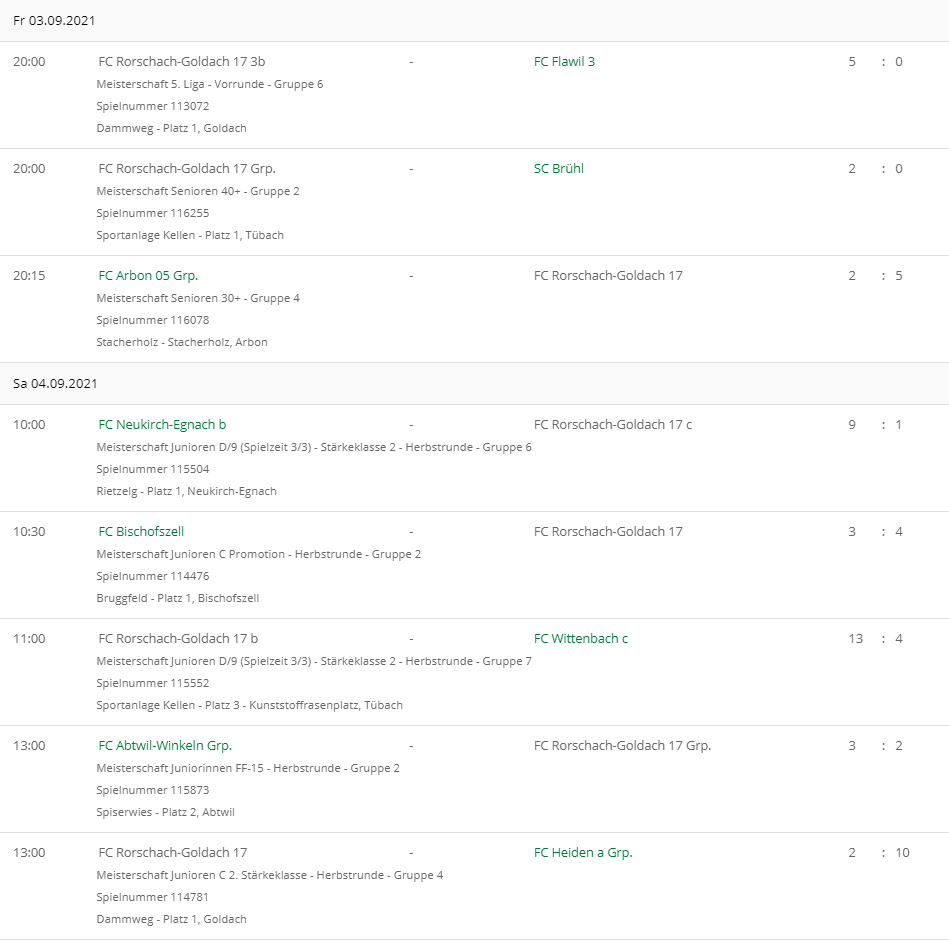
Task: Click the 2 : 10 match score
Action: tap(878, 853)
